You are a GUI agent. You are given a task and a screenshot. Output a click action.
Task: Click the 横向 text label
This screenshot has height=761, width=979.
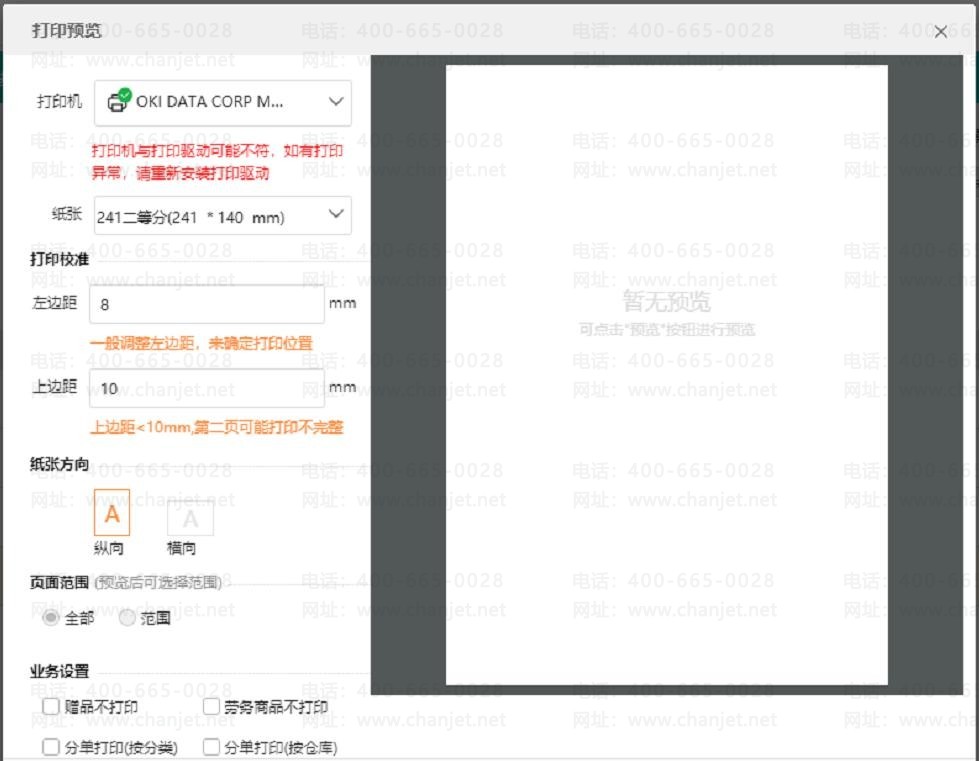[x=182, y=548]
